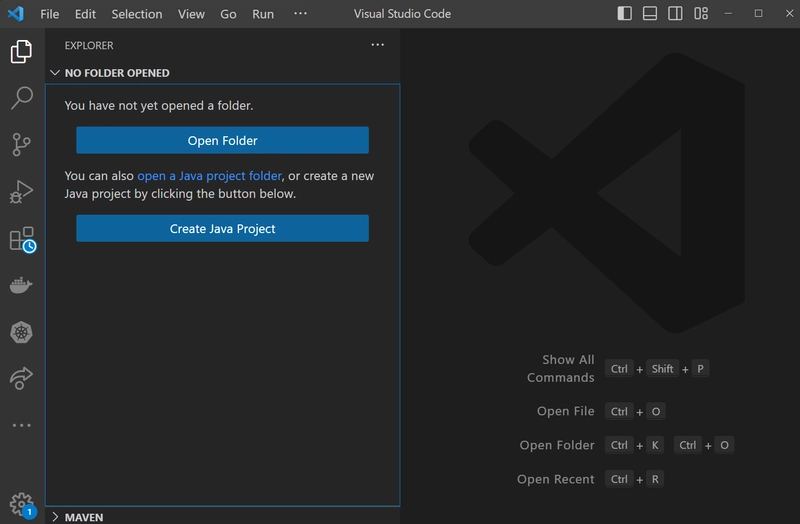Close the Visual Studio Code window
Viewport: 800px width, 524px height.
click(789, 13)
